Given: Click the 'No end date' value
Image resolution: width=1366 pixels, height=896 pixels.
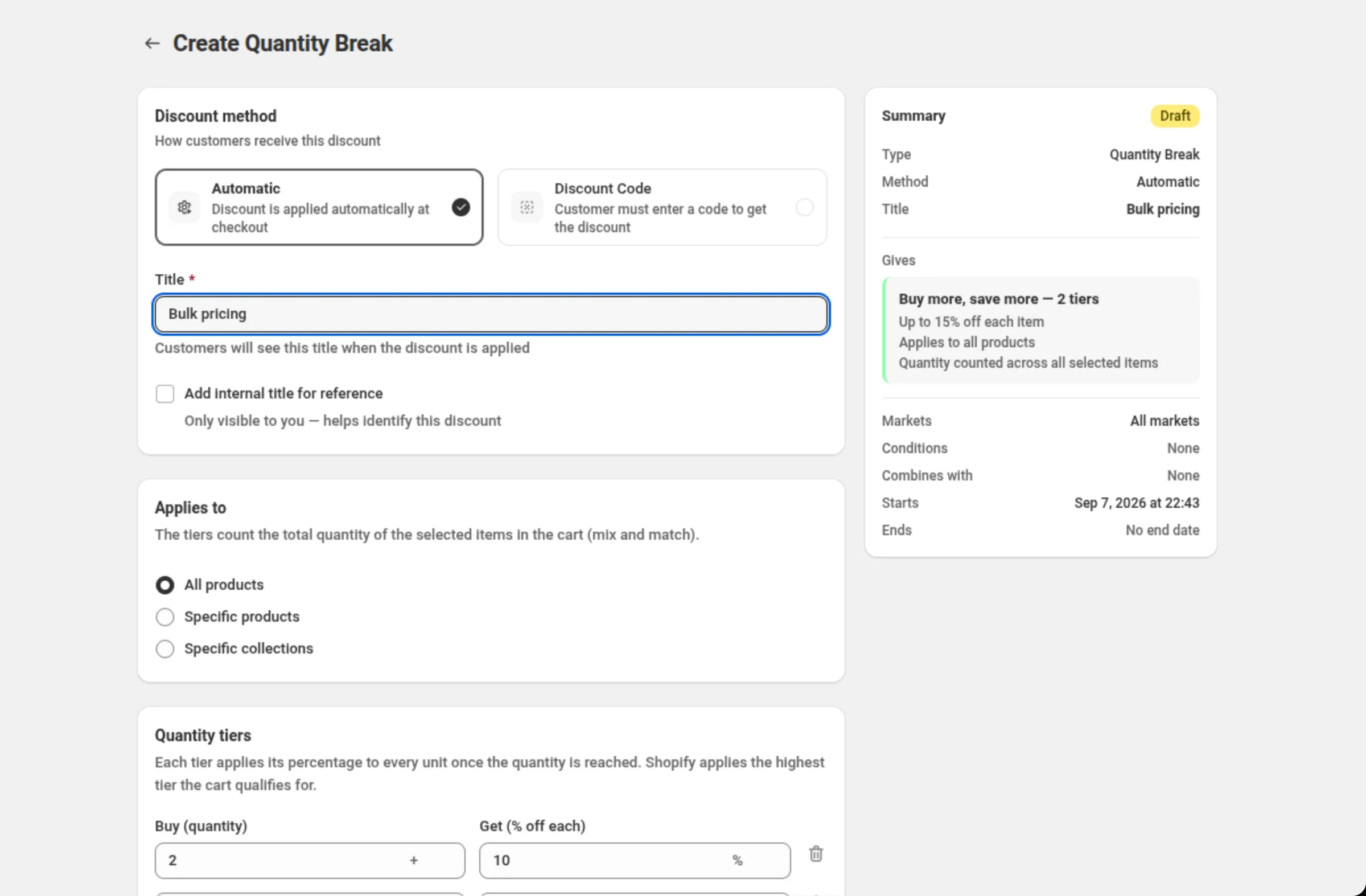Looking at the screenshot, I should (1162, 531).
